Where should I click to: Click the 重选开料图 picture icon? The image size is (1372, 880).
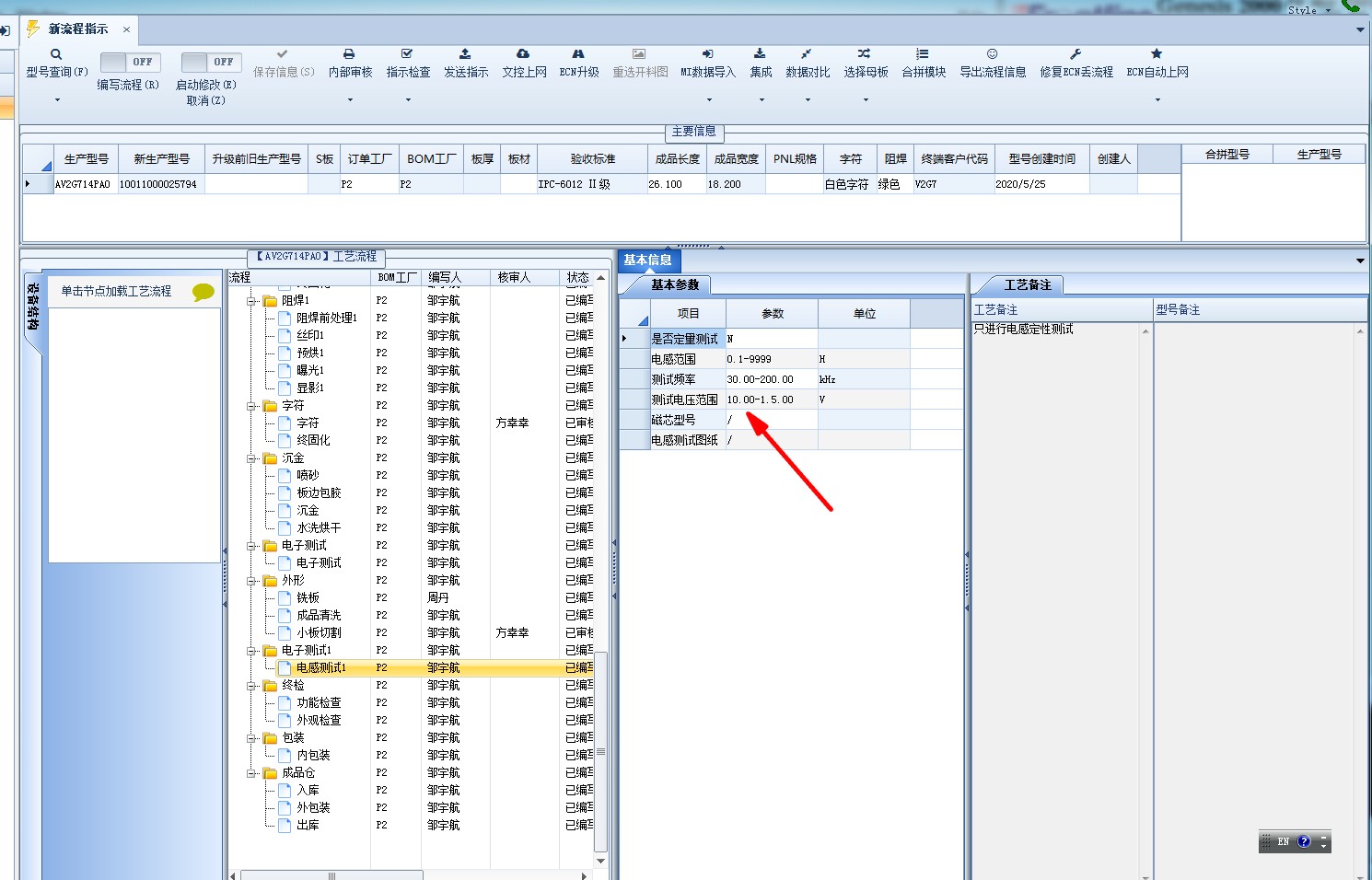tap(639, 54)
